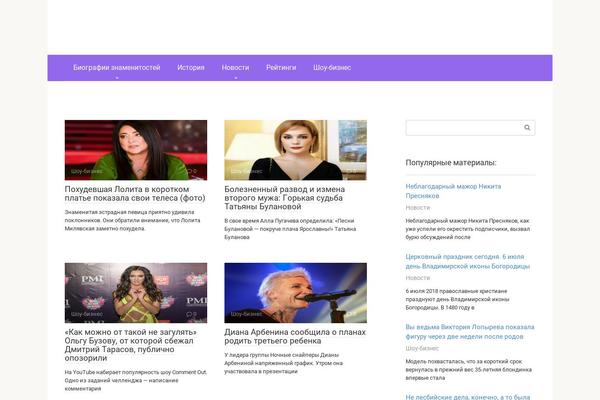This screenshot has height=400, width=600.
Task: Open the Шоу-бизнес menu item
Action: (332, 67)
